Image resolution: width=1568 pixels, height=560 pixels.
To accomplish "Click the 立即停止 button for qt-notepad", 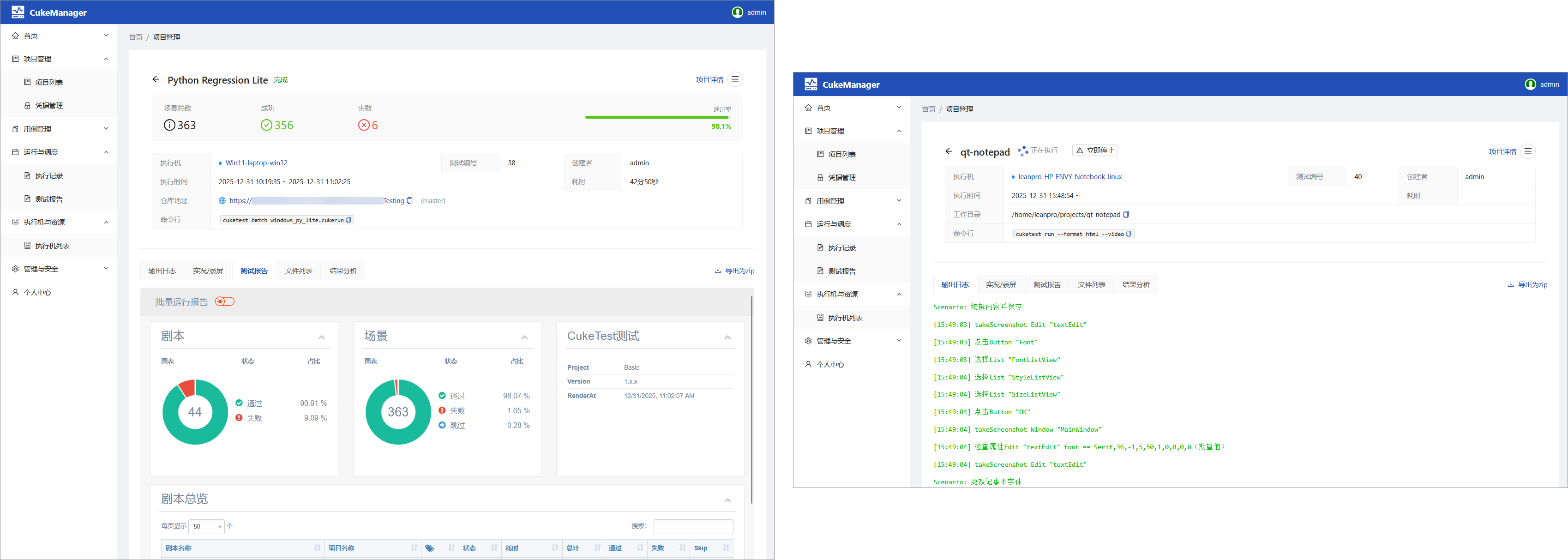I will point(1095,151).
